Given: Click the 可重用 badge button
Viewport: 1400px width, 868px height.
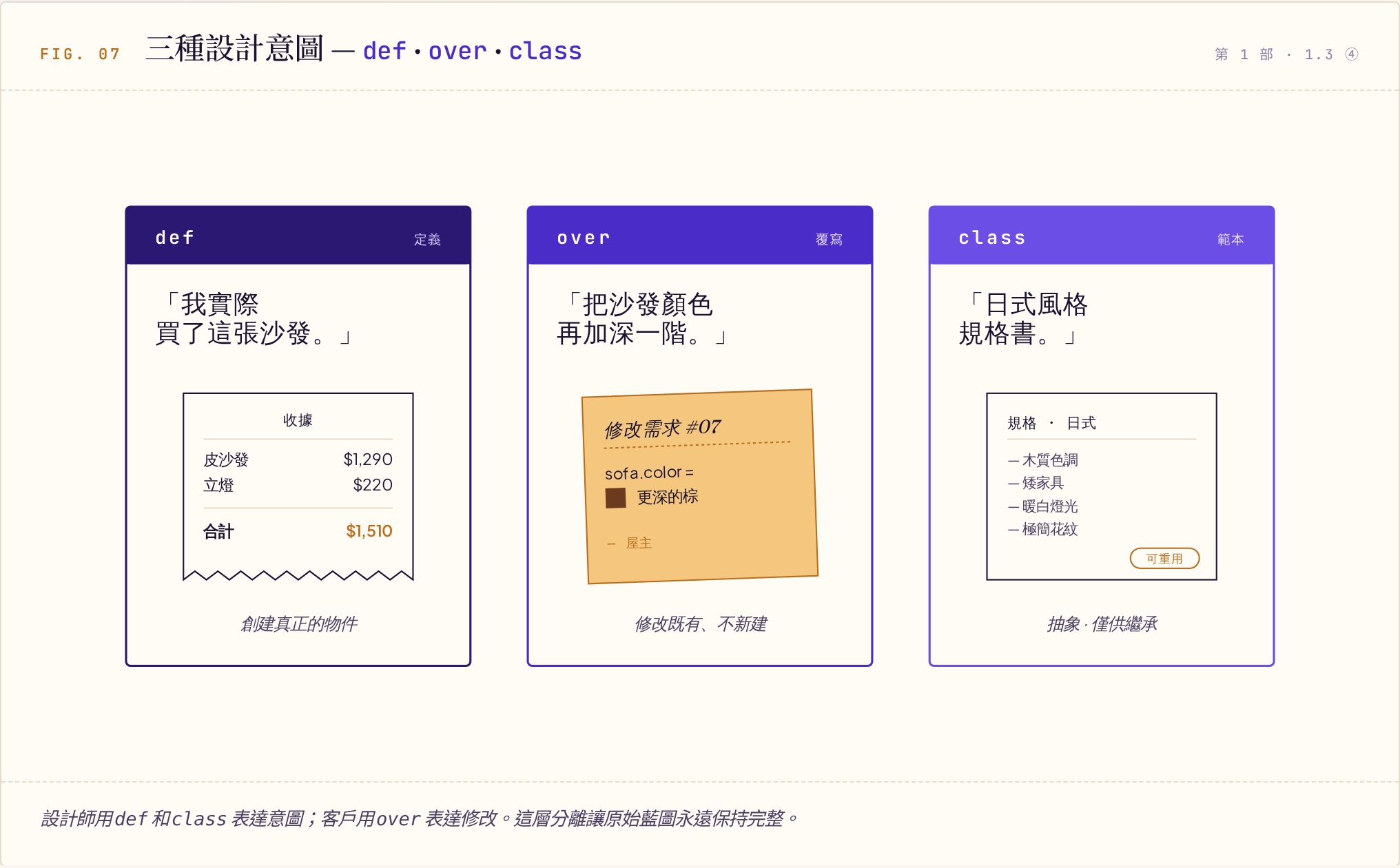Looking at the screenshot, I should click(x=1164, y=559).
